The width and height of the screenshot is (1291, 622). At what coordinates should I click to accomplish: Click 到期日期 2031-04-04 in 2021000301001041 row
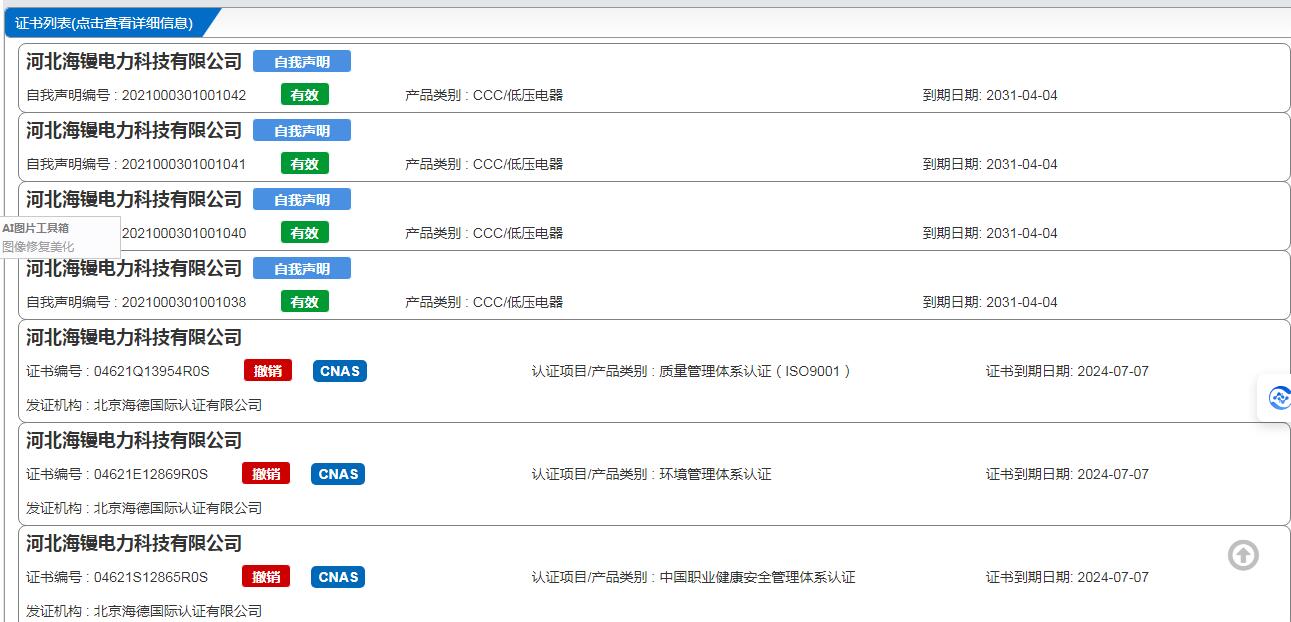point(990,165)
